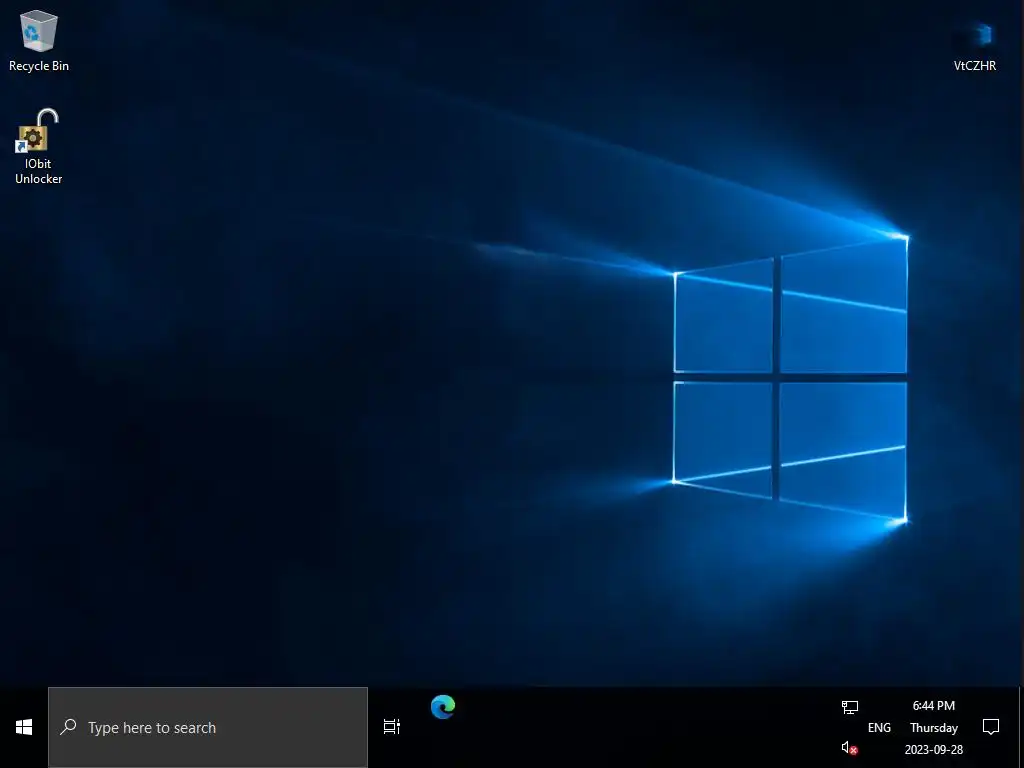Select the IObit Unlocker shortcut icon
Image resolution: width=1024 pixels, height=768 pixels.
[39, 146]
